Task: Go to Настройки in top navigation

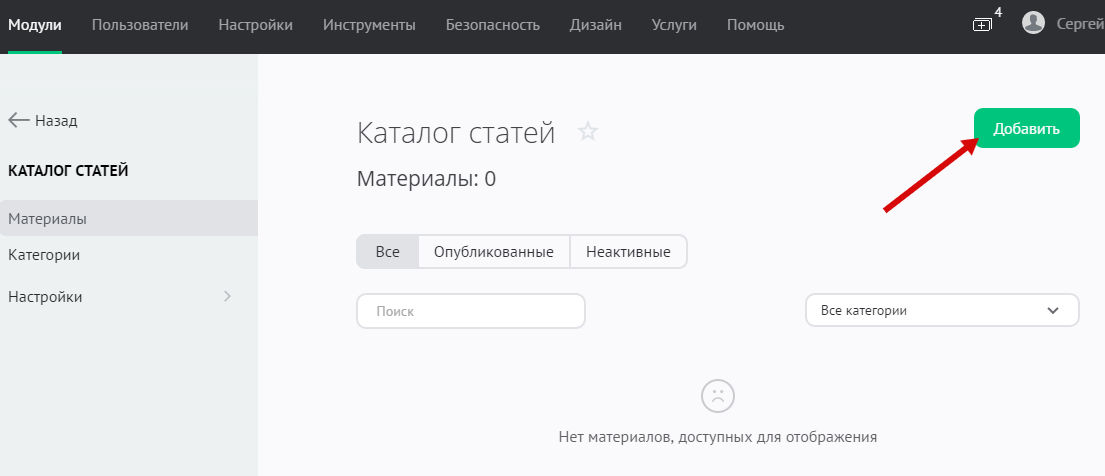Action: [255, 24]
